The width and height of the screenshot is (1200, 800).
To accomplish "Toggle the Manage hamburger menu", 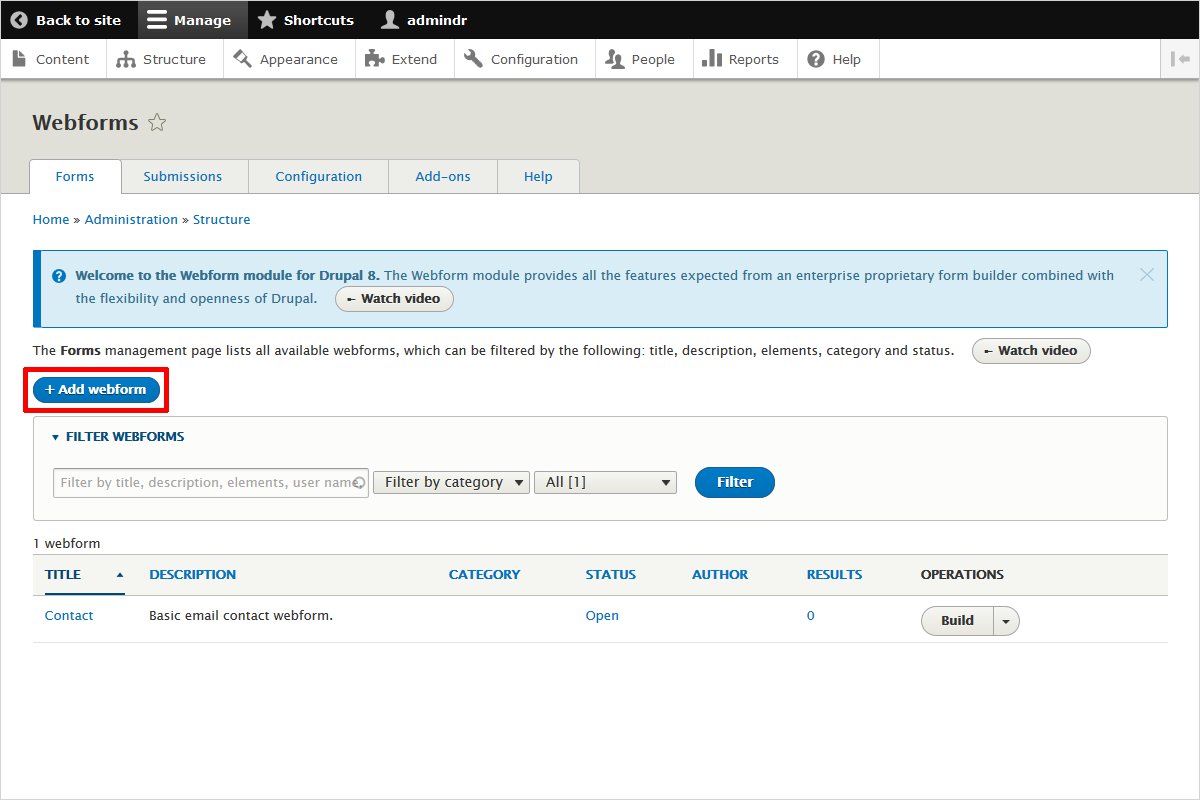I will pyautogui.click(x=157, y=20).
